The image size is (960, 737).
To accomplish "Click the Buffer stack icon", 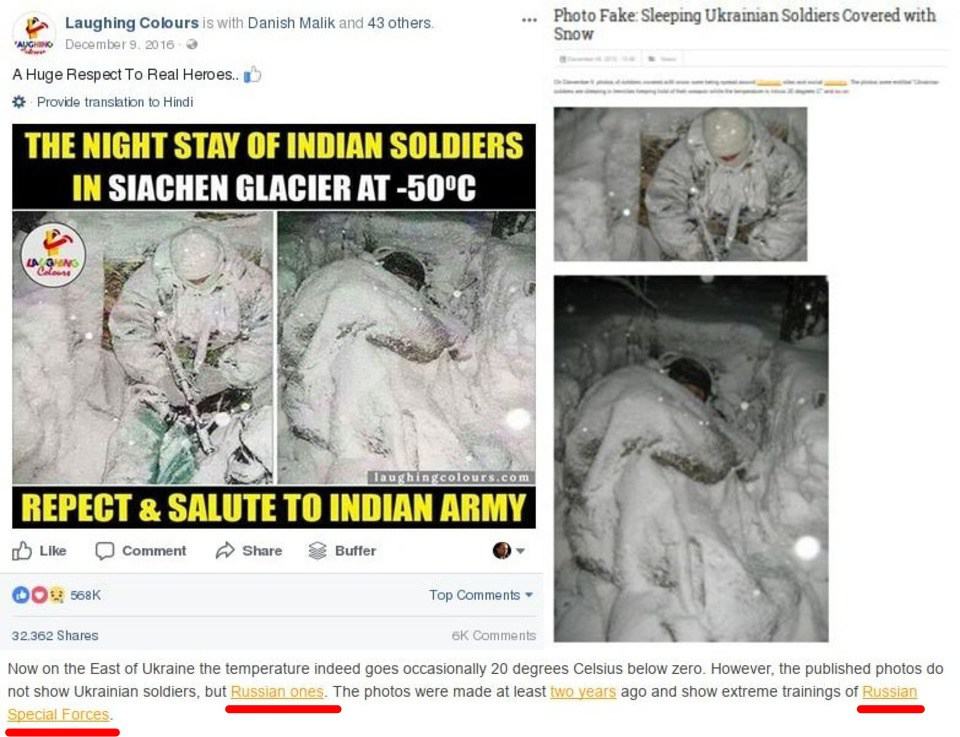I will 317,551.
